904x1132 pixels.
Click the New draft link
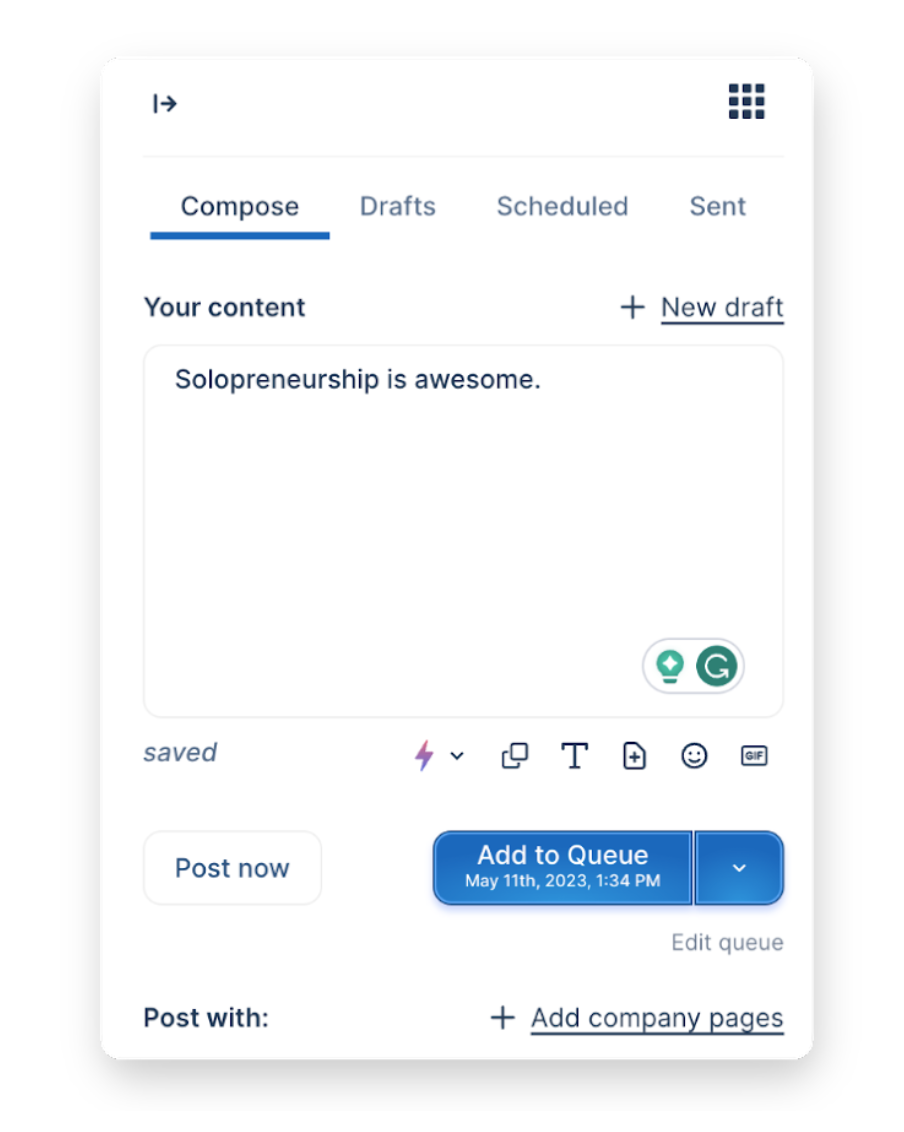pyautogui.click(x=721, y=307)
